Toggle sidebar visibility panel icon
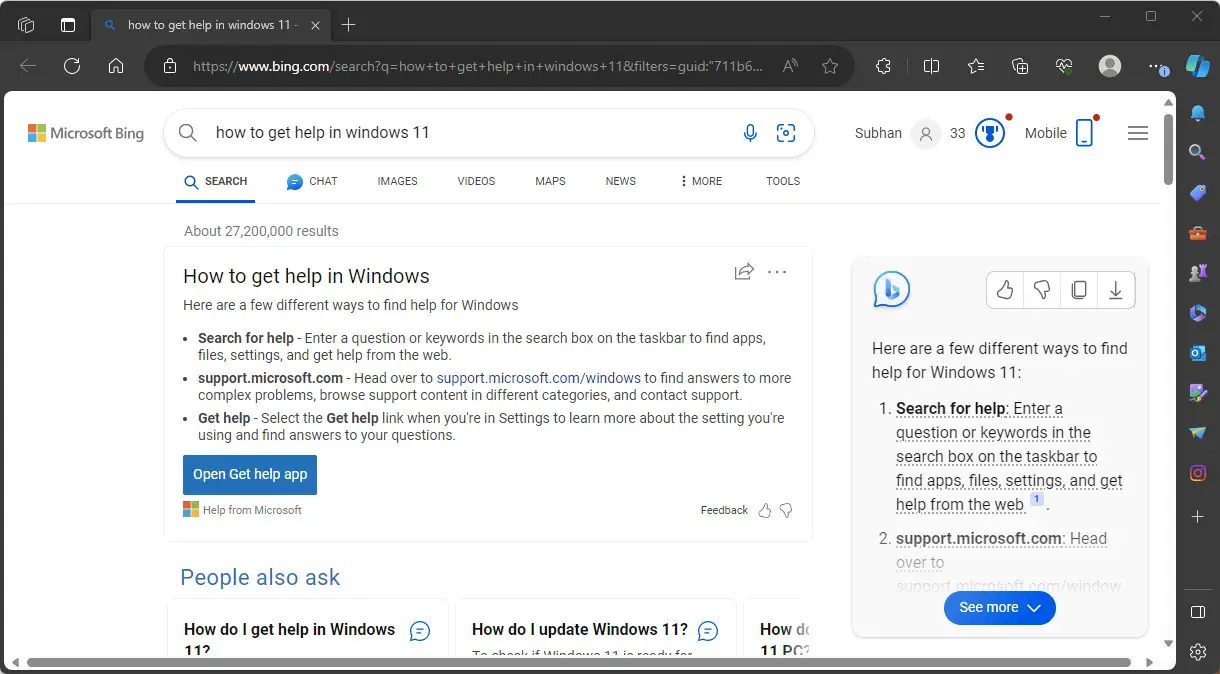This screenshot has width=1220, height=674. point(1197,611)
